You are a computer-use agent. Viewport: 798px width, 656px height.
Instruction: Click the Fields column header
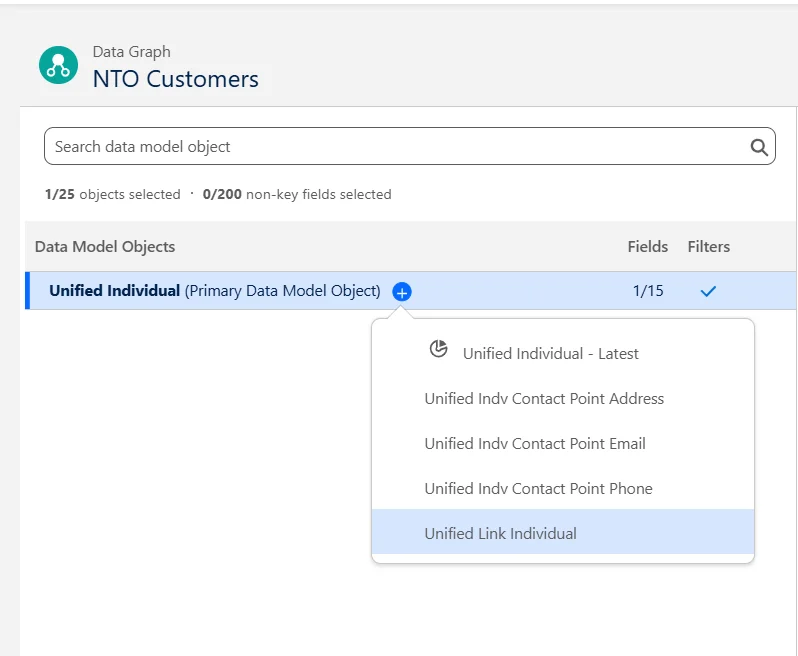tap(647, 246)
